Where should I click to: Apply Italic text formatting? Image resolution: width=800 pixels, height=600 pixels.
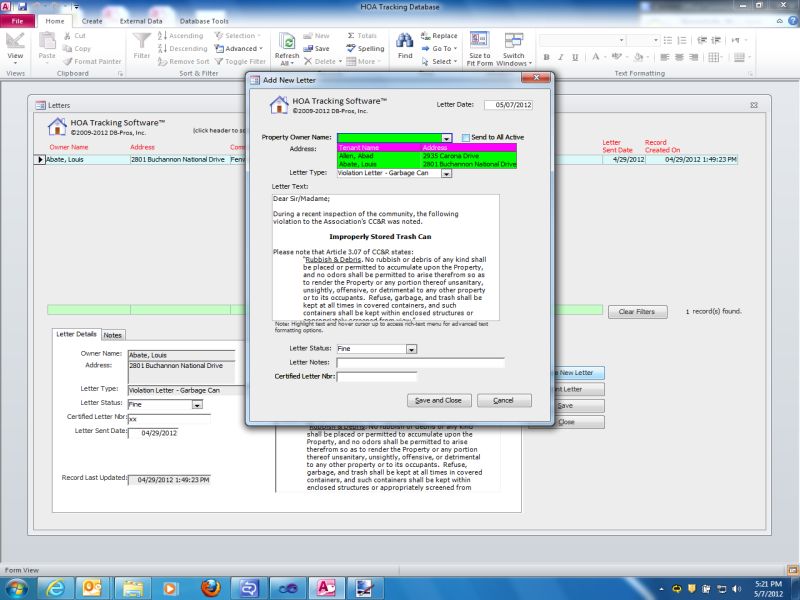(x=561, y=57)
